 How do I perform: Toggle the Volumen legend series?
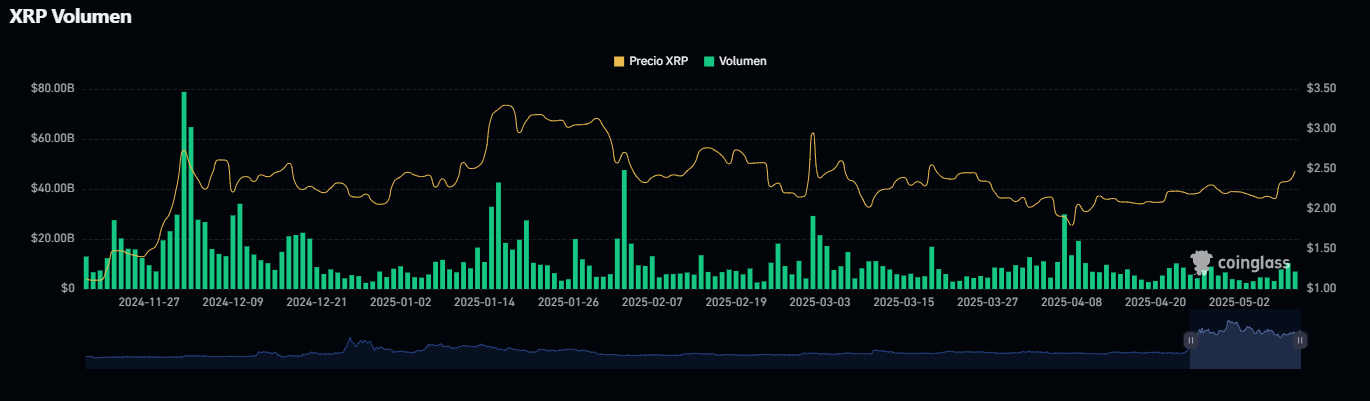click(x=736, y=61)
